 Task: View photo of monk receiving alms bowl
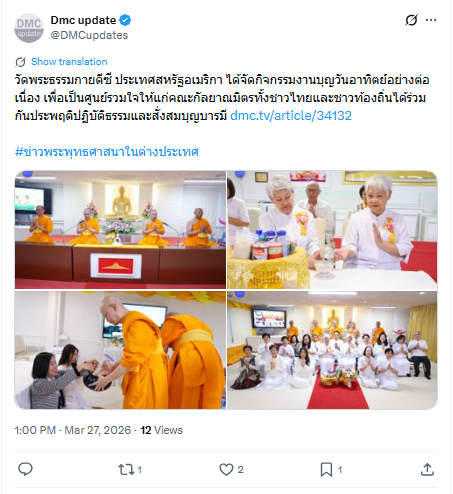click(x=120, y=350)
